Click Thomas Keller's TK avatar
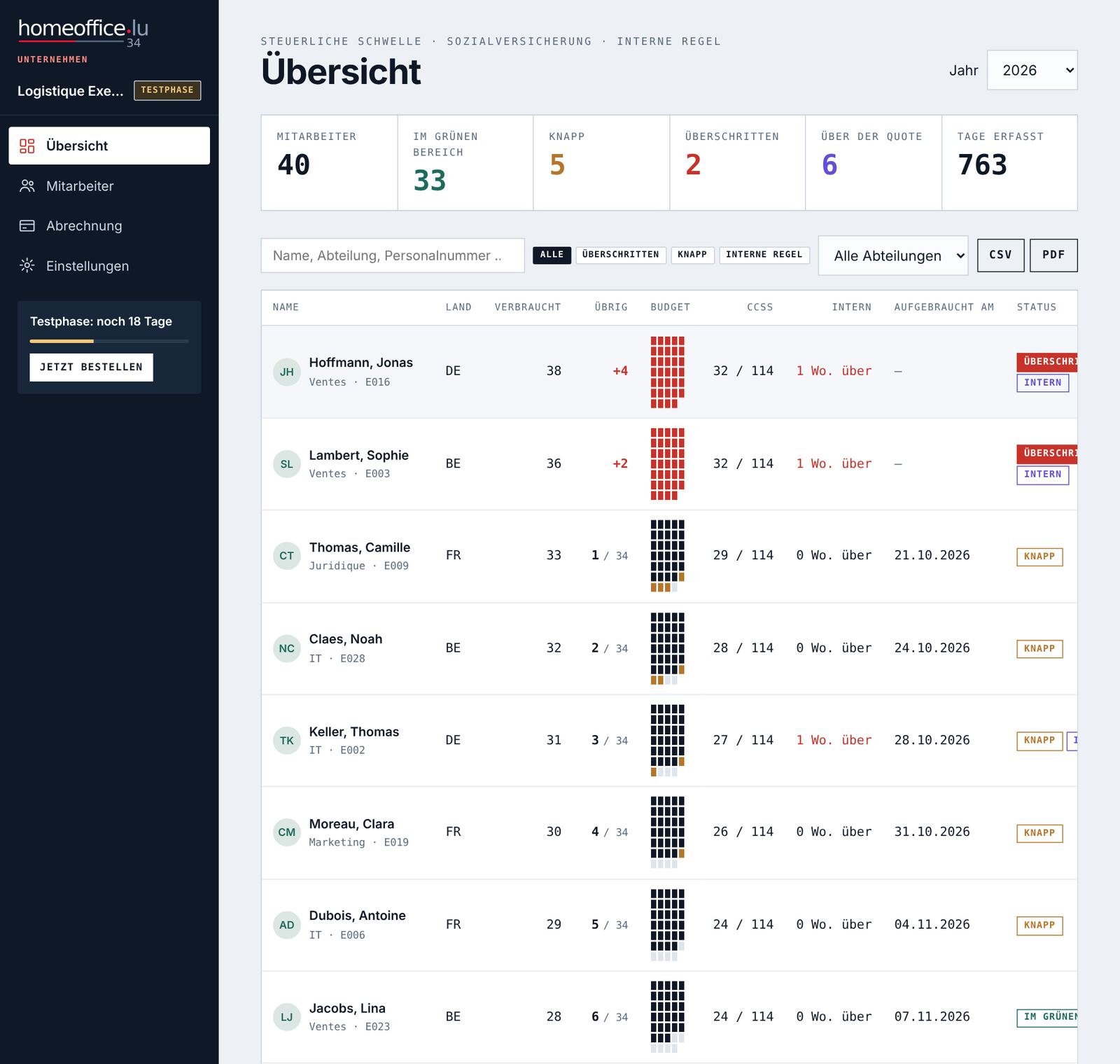 point(287,741)
